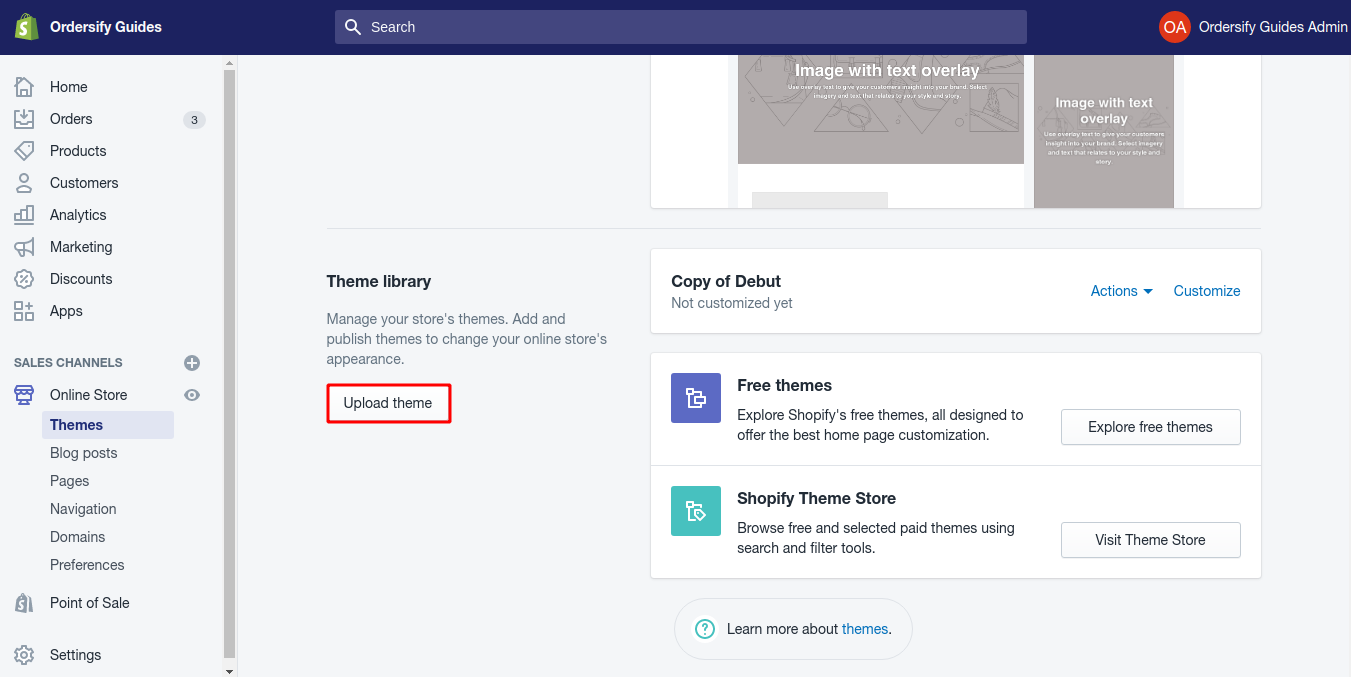Click the Discounts badge icon

tap(24, 279)
